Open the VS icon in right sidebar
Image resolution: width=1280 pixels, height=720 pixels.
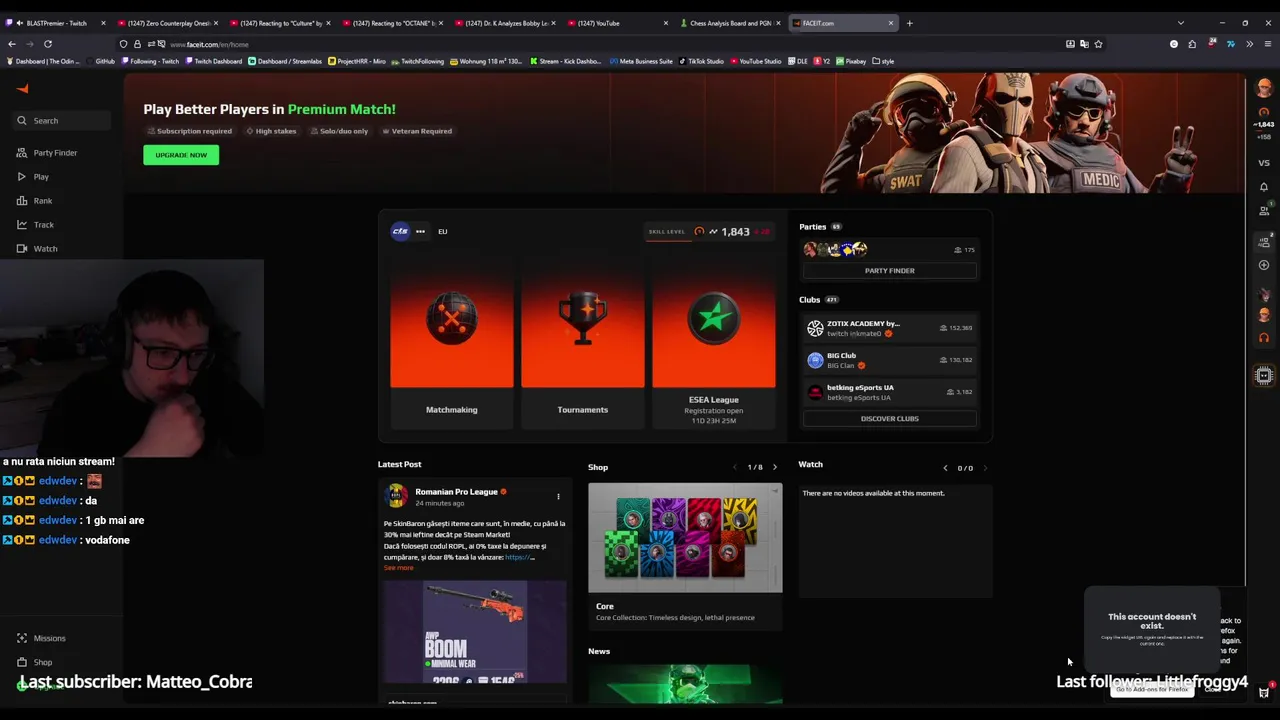[x=1264, y=163]
